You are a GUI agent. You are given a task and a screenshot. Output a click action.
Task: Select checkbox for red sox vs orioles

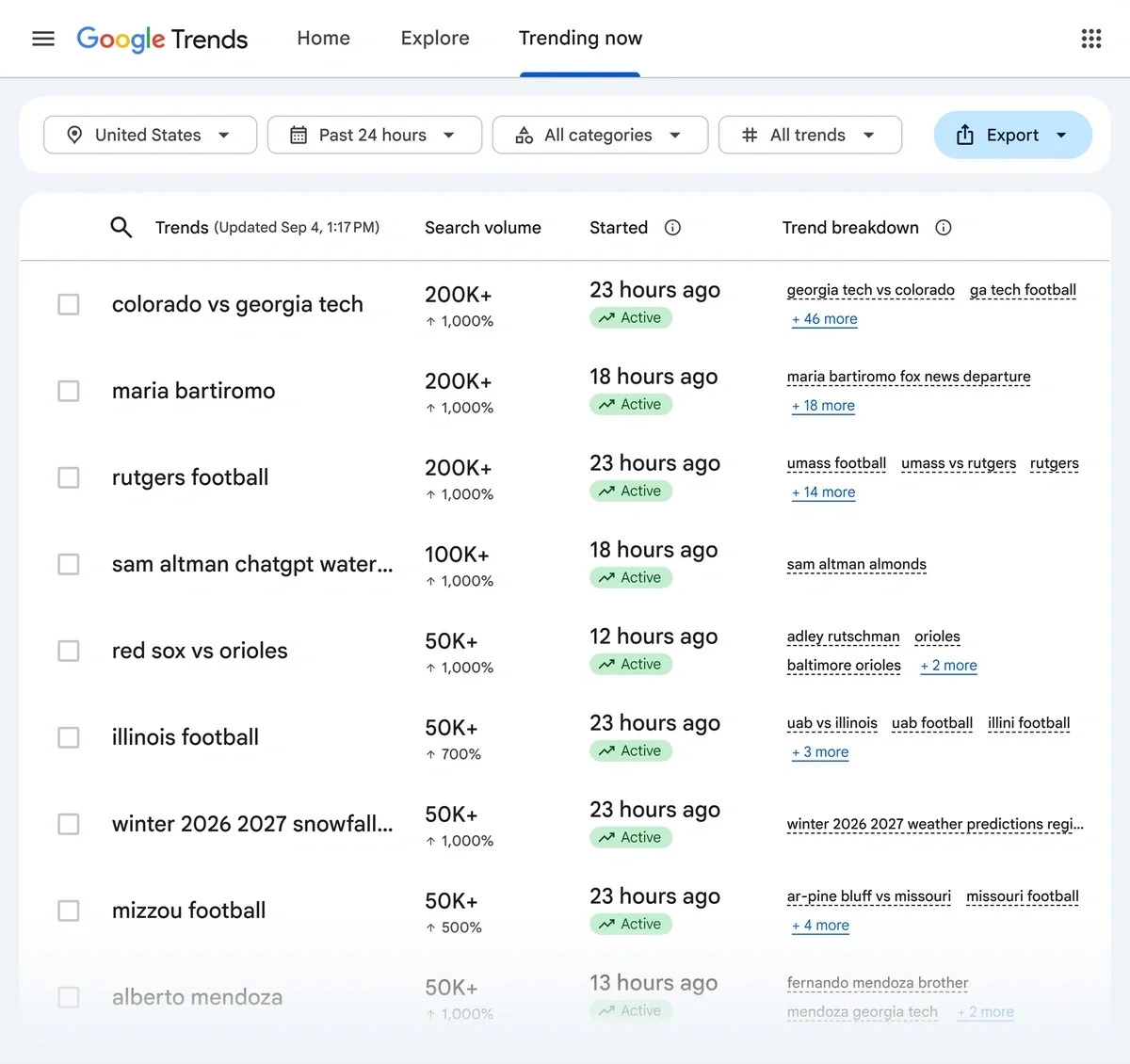pyautogui.click(x=69, y=651)
